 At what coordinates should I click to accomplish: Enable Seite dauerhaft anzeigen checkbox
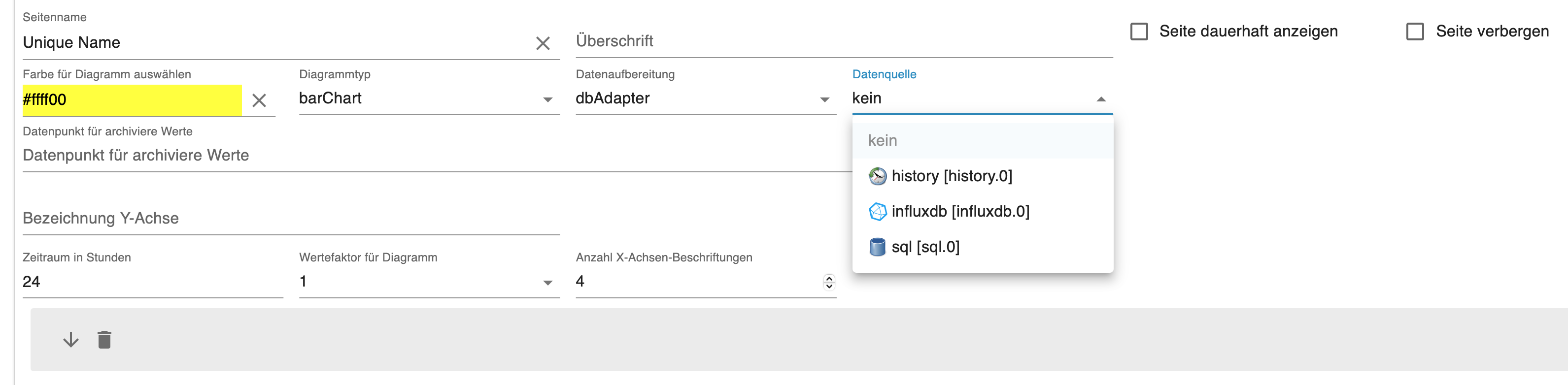1139,31
